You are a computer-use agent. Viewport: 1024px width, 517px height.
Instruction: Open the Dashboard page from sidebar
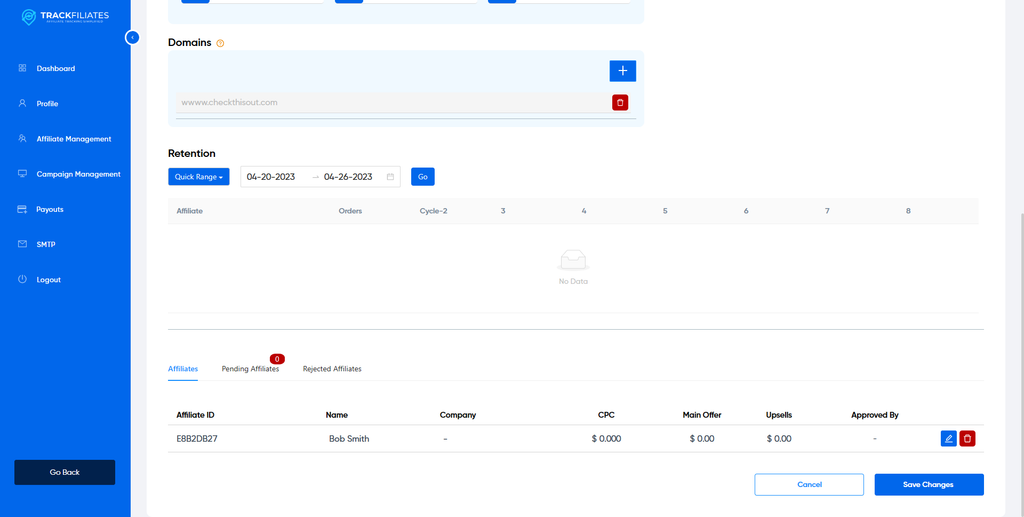56,69
